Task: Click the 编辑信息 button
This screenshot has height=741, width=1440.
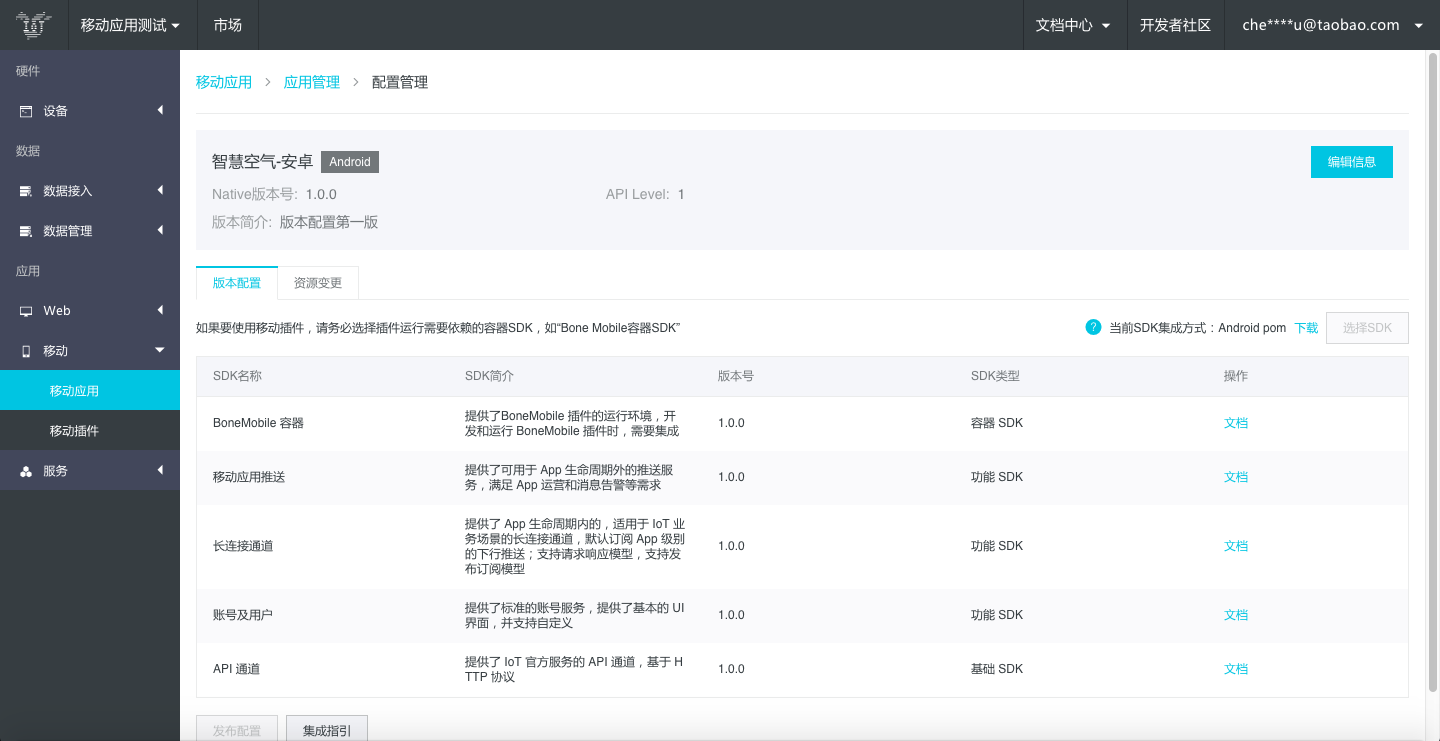Action: tap(1352, 162)
